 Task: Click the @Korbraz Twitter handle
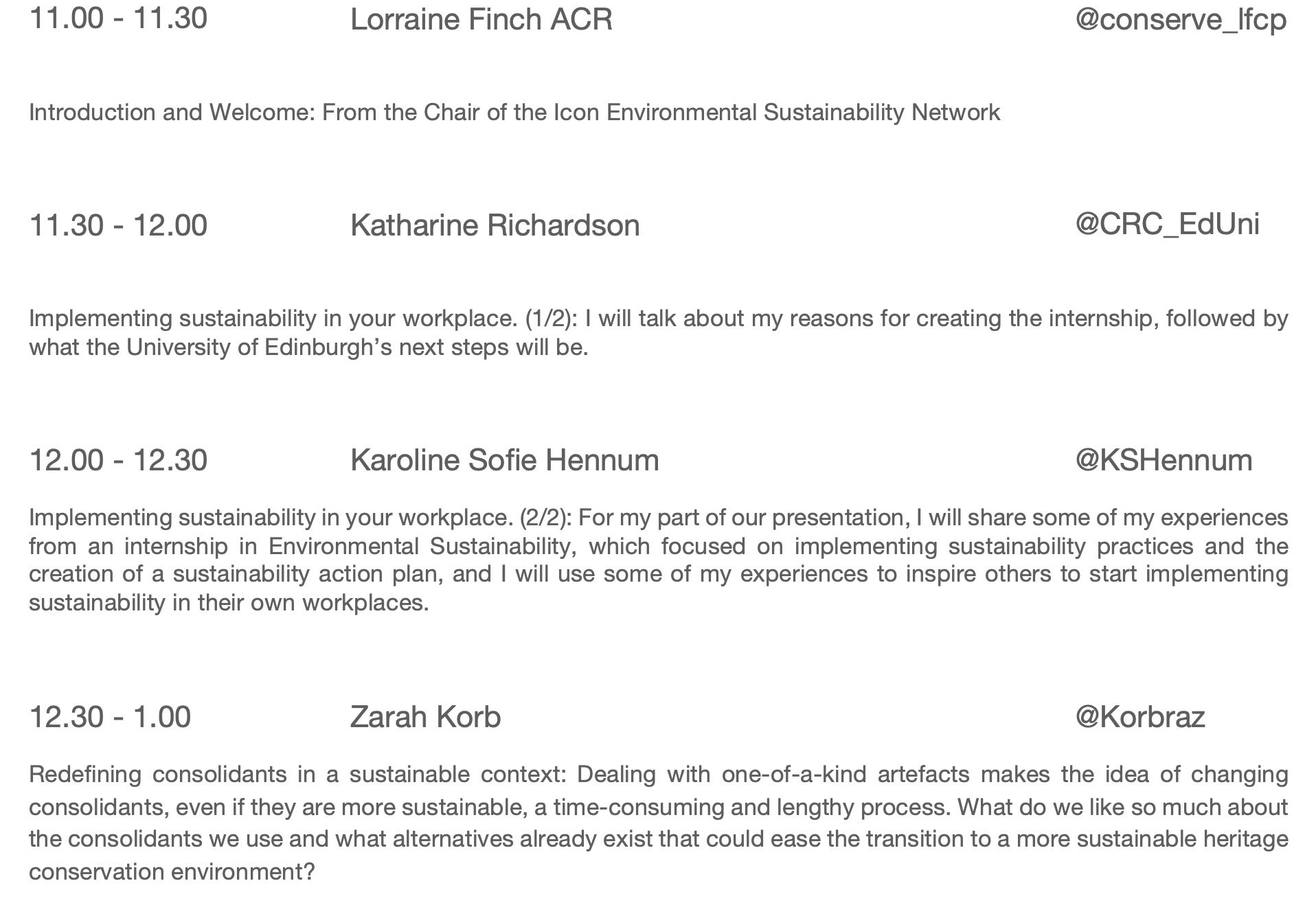(1140, 717)
